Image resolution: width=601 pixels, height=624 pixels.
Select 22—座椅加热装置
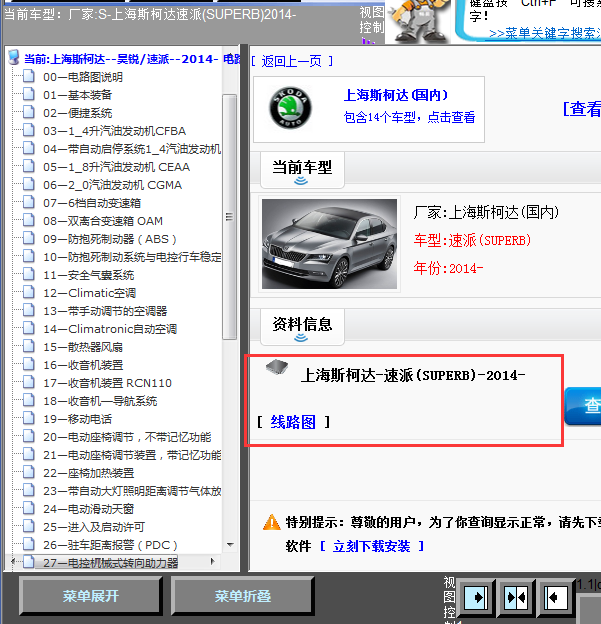(88, 473)
